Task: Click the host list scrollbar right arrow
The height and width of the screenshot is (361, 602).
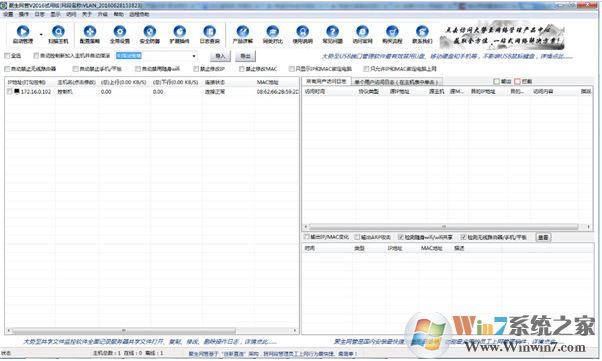Action: coord(295,330)
